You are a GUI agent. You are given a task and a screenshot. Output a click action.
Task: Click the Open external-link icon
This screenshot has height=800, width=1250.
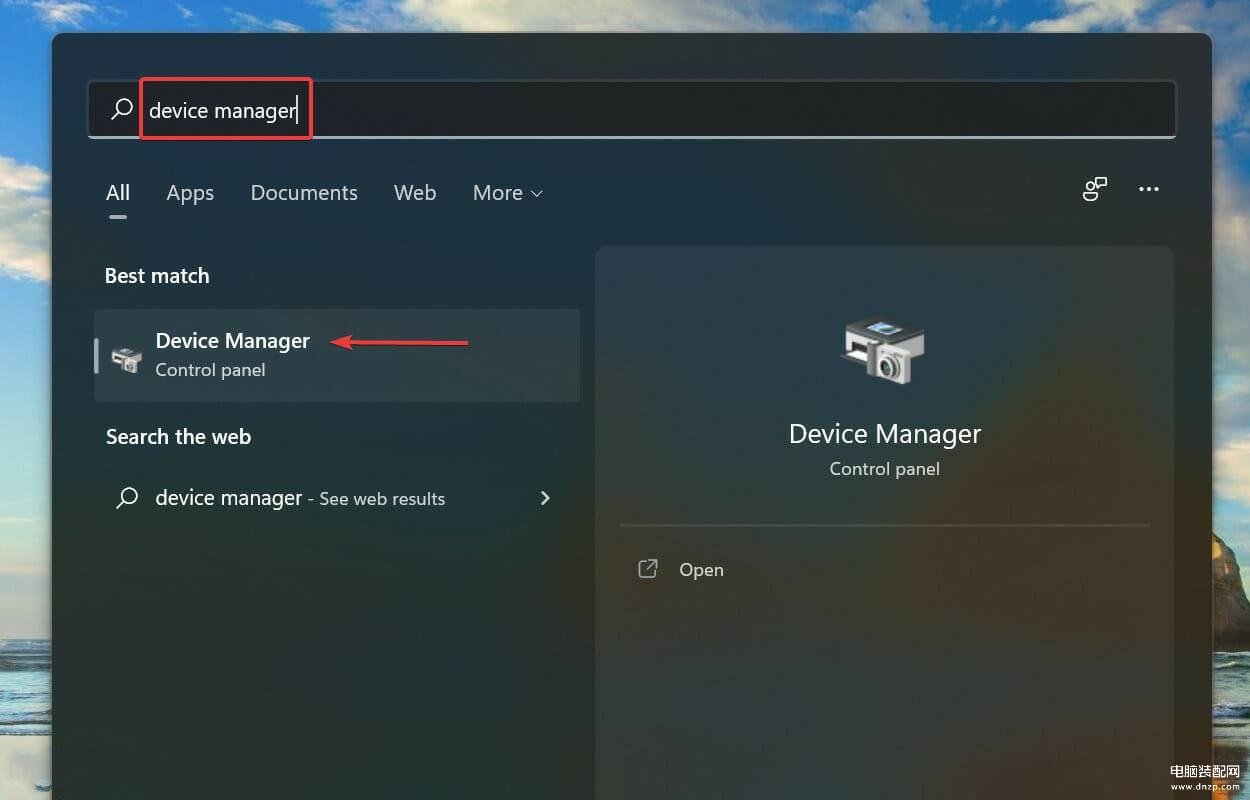pos(648,569)
